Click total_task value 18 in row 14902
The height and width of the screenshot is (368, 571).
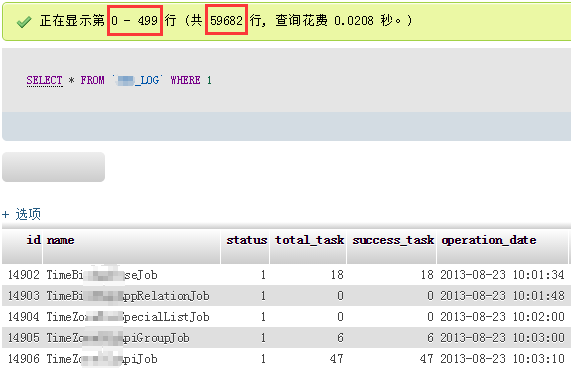(x=337, y=274)
